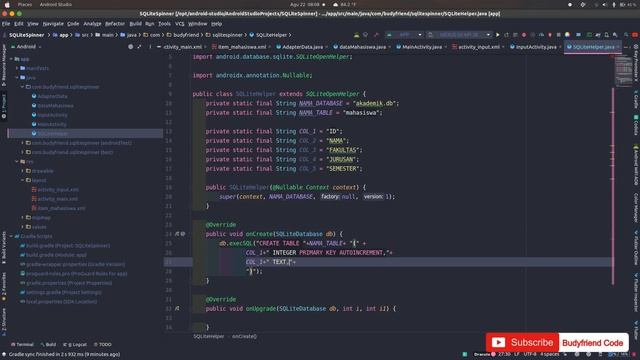Expand the mipmap folder
Viewport: 640px width, 360px height.
tap(22, 218)
